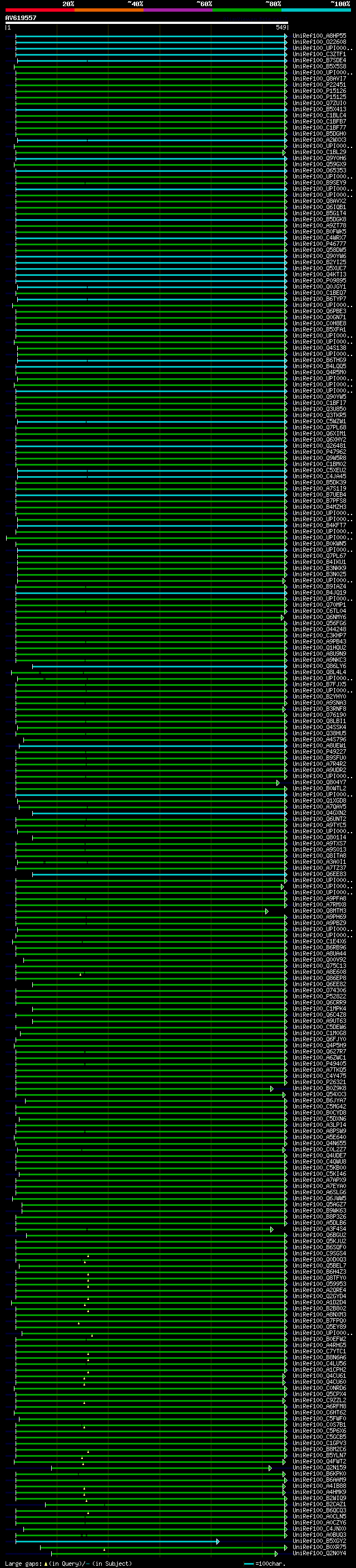Open hit UniRef100_Q22608

(x=319, y=42)
